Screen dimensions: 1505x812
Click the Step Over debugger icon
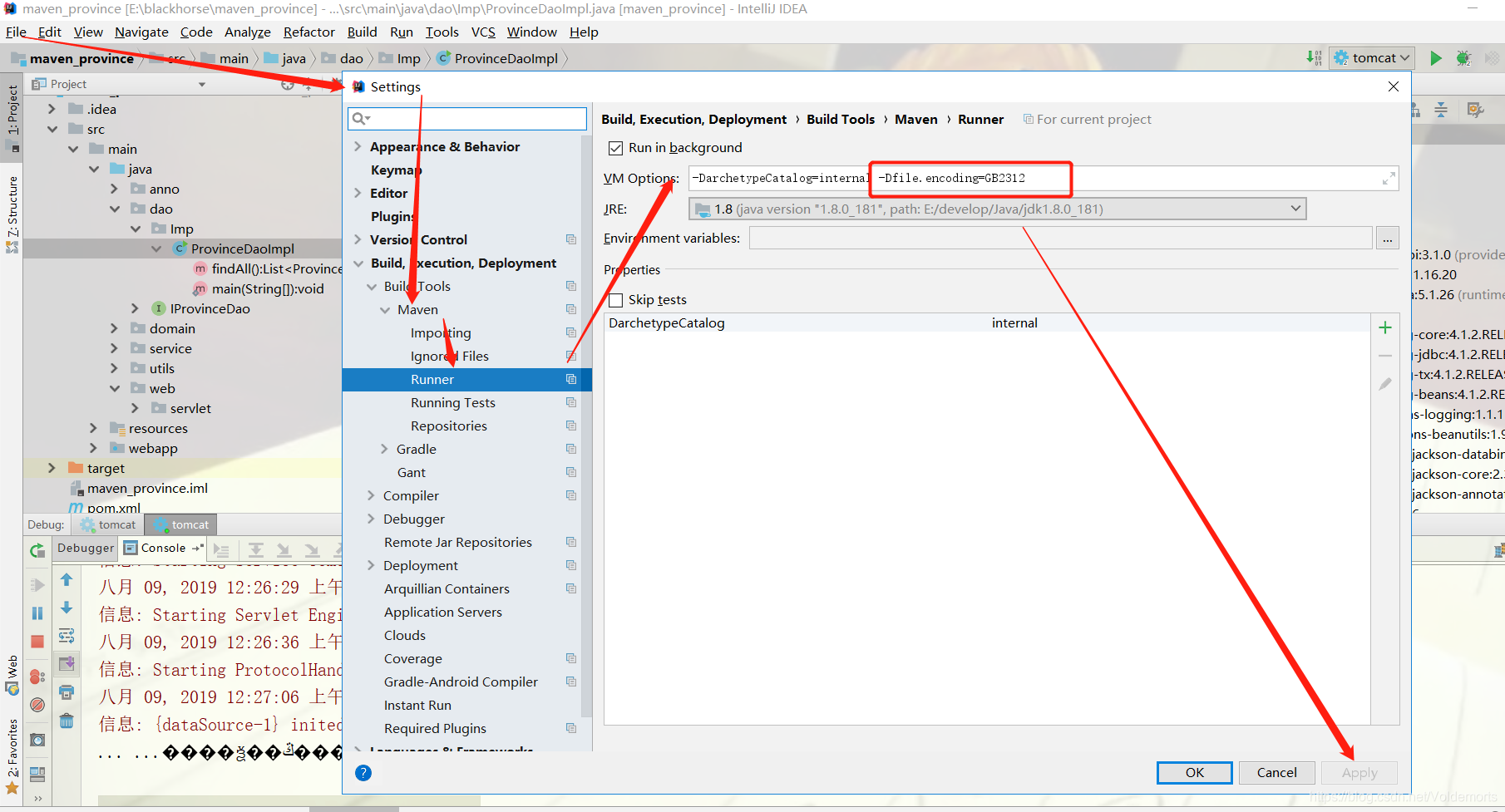256,549
